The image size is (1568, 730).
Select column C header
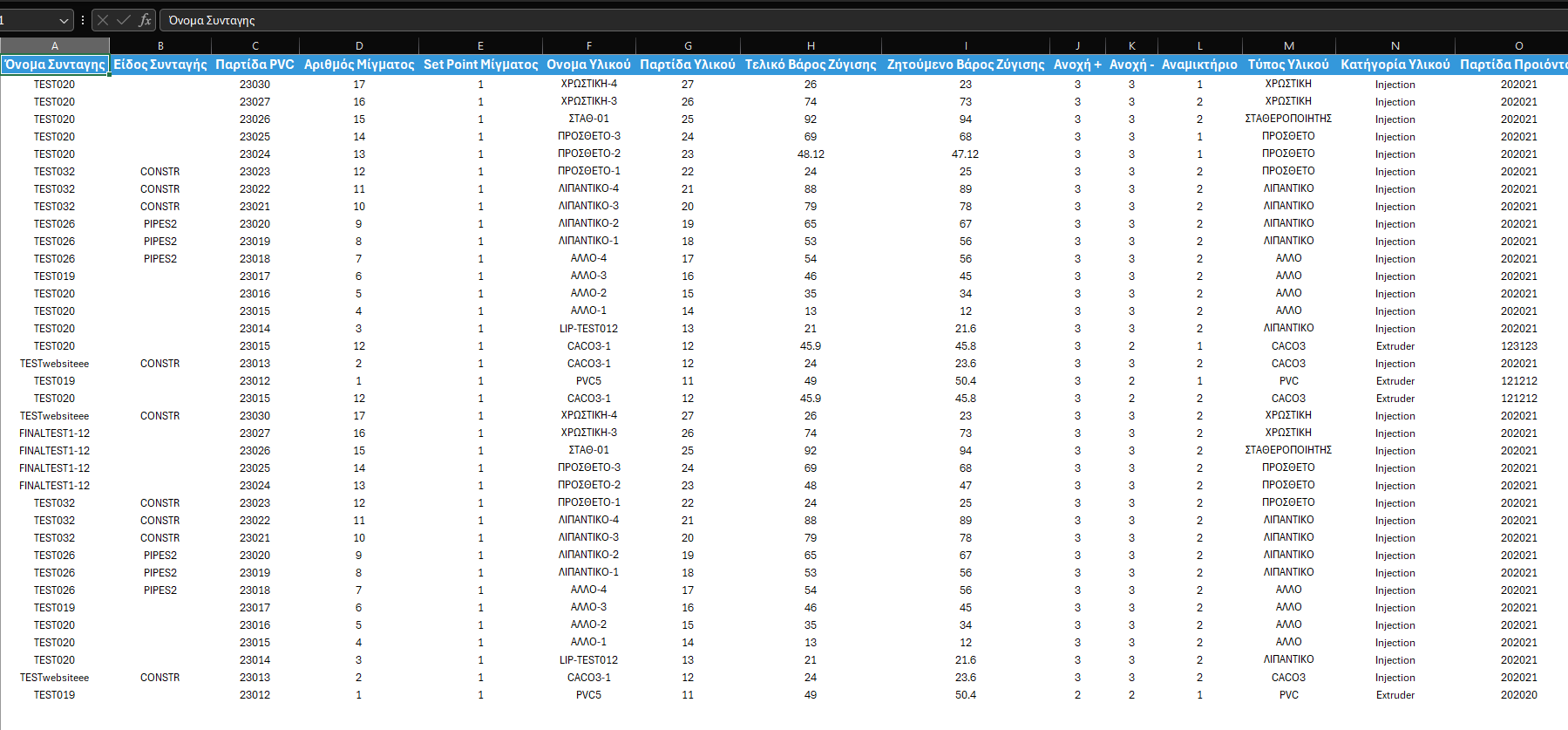[x=255, y=45]
